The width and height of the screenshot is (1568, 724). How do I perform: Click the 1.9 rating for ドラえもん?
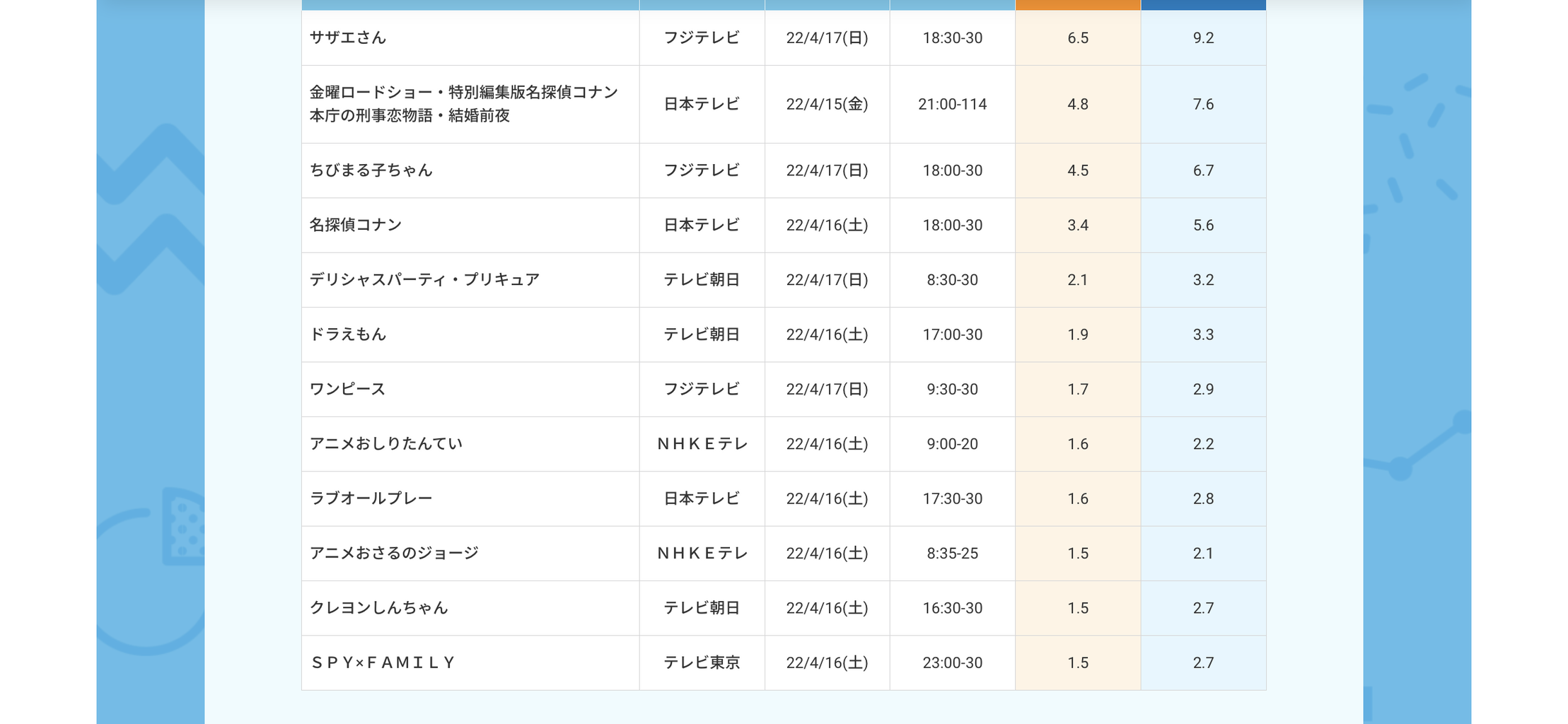point(1078,334)
